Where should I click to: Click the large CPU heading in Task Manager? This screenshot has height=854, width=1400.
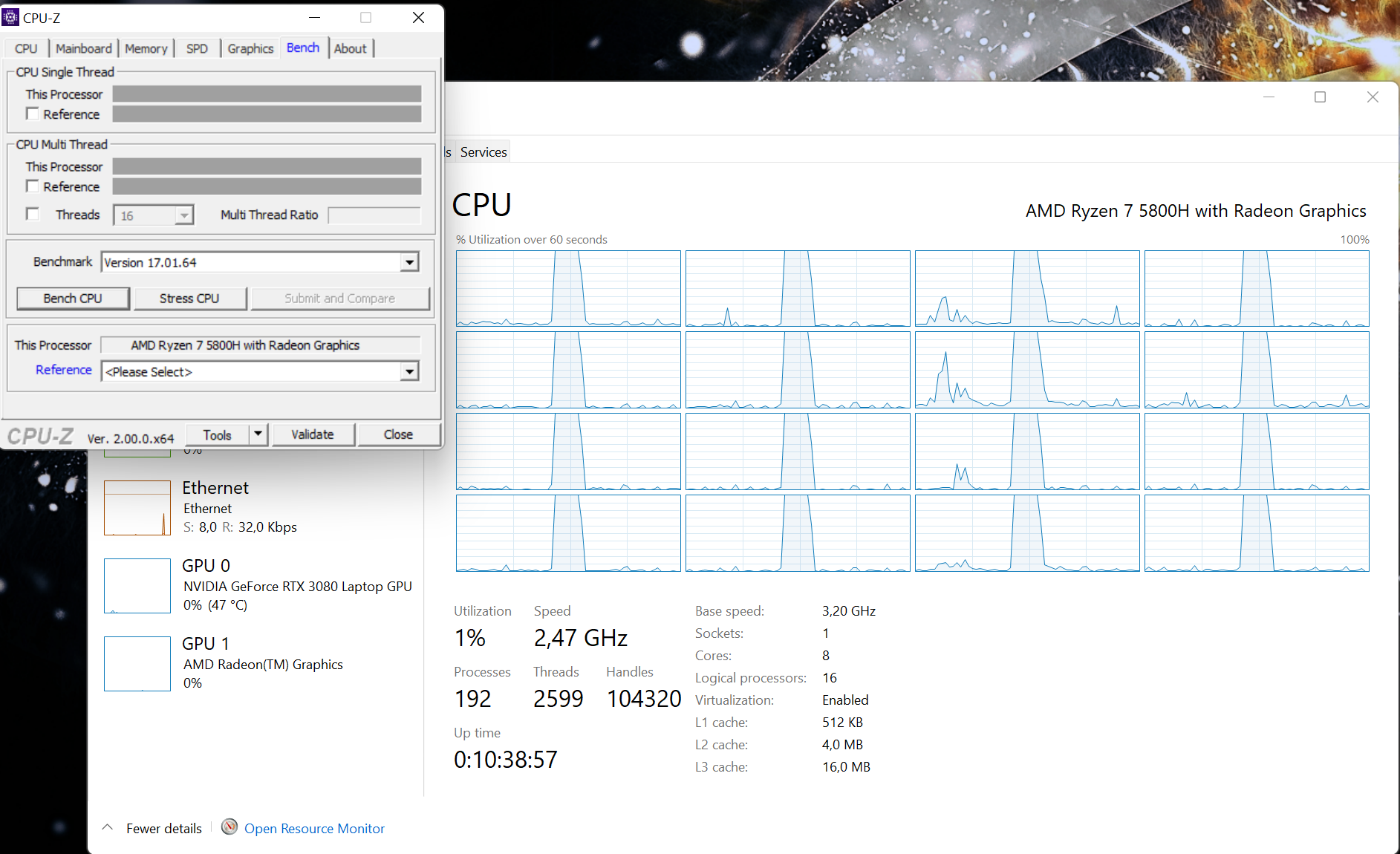(x=482, y=205)
